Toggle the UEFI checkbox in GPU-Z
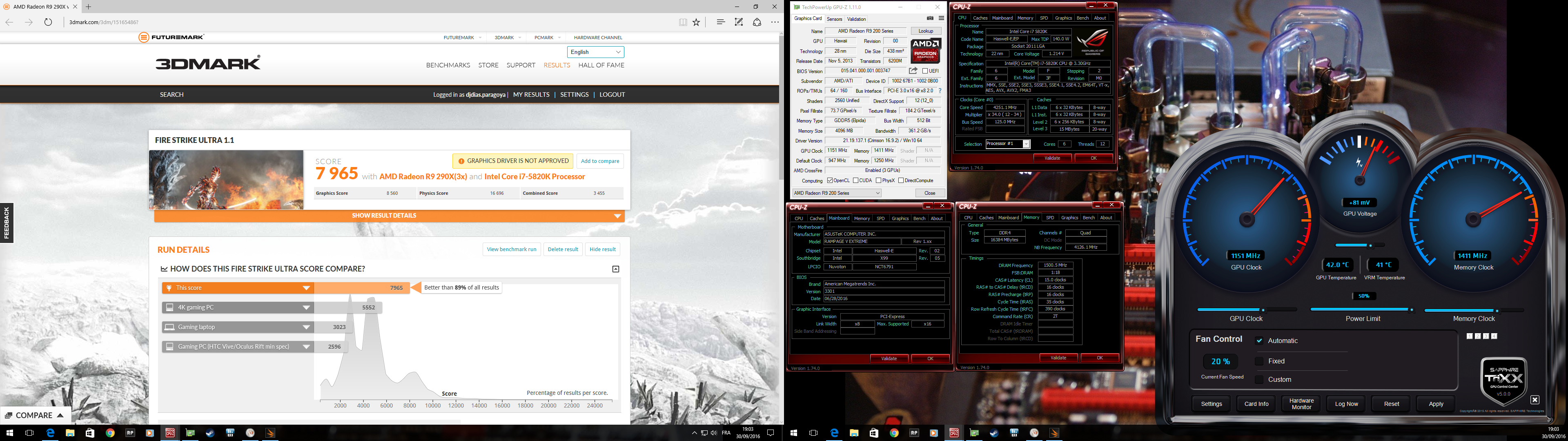This screenshot has width=1568, height=441. pyautogui.click(x=925, y=71)
